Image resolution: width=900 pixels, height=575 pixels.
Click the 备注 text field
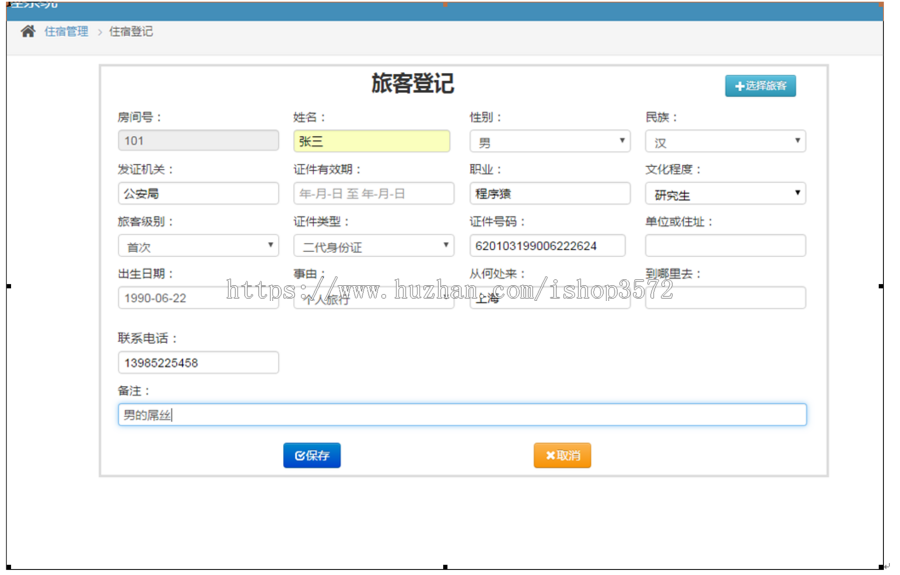pos(462,414)
